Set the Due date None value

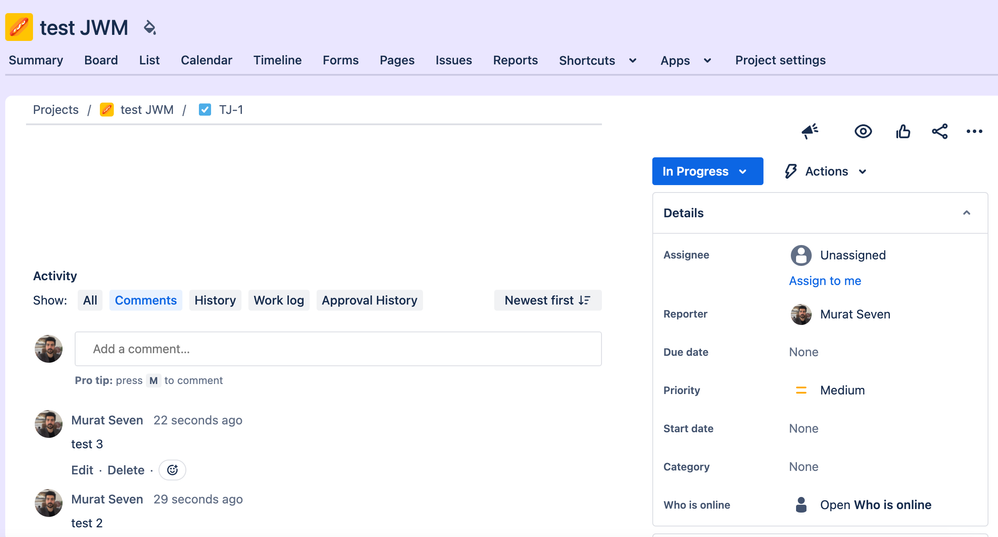(x=804, y=352)
